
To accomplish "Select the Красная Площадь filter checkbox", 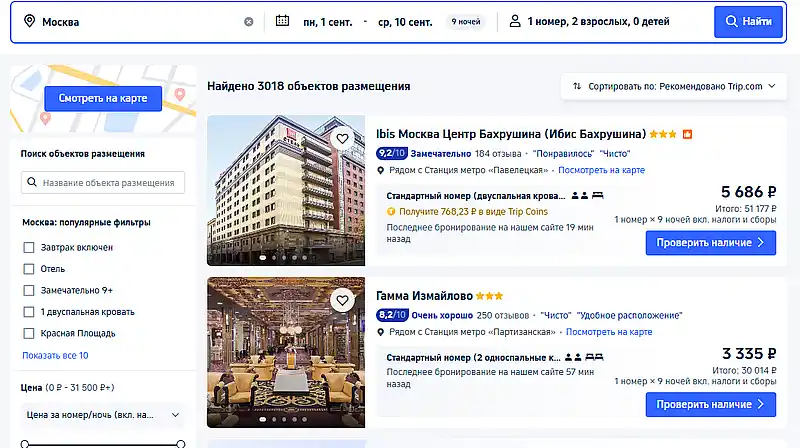I will pos(29,333).
